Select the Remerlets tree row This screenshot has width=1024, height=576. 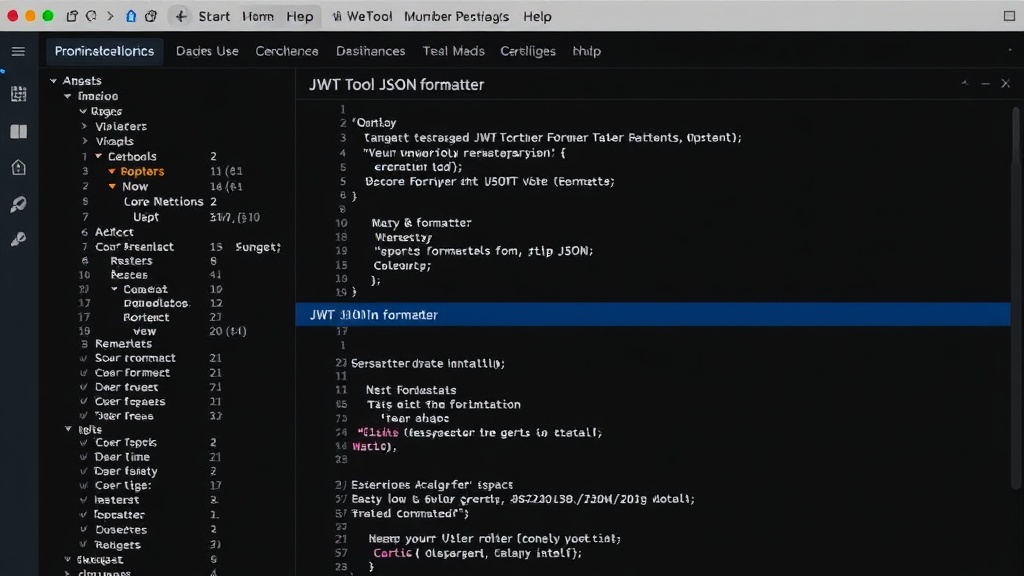click(123, 344)
